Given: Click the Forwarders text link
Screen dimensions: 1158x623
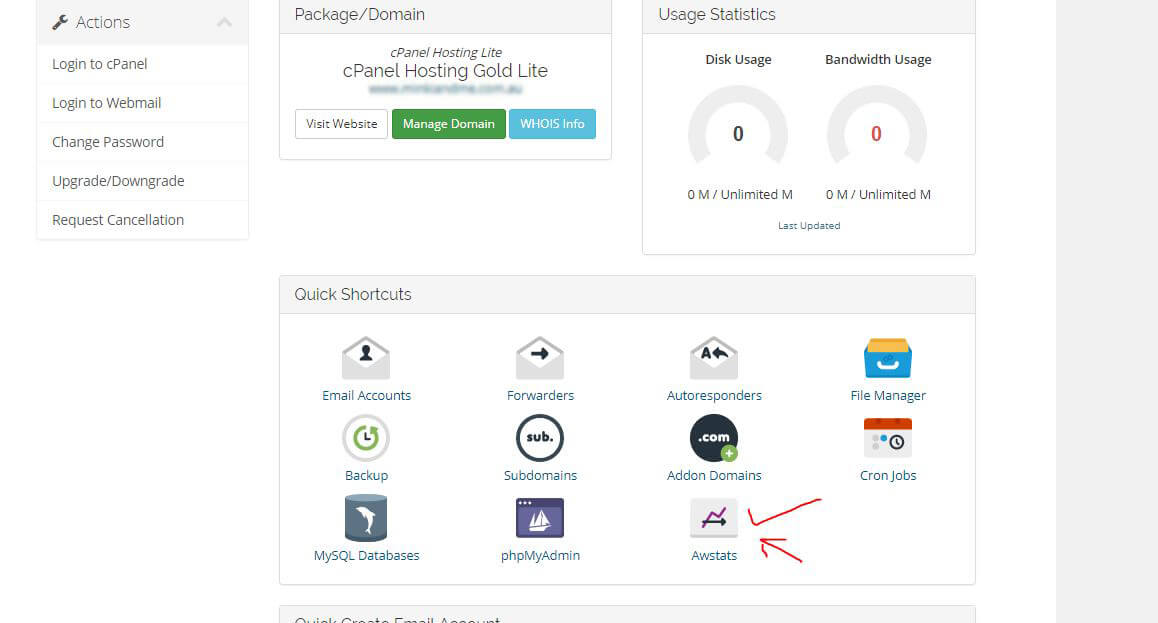Looking at the screenshot, I should [540, 396].
